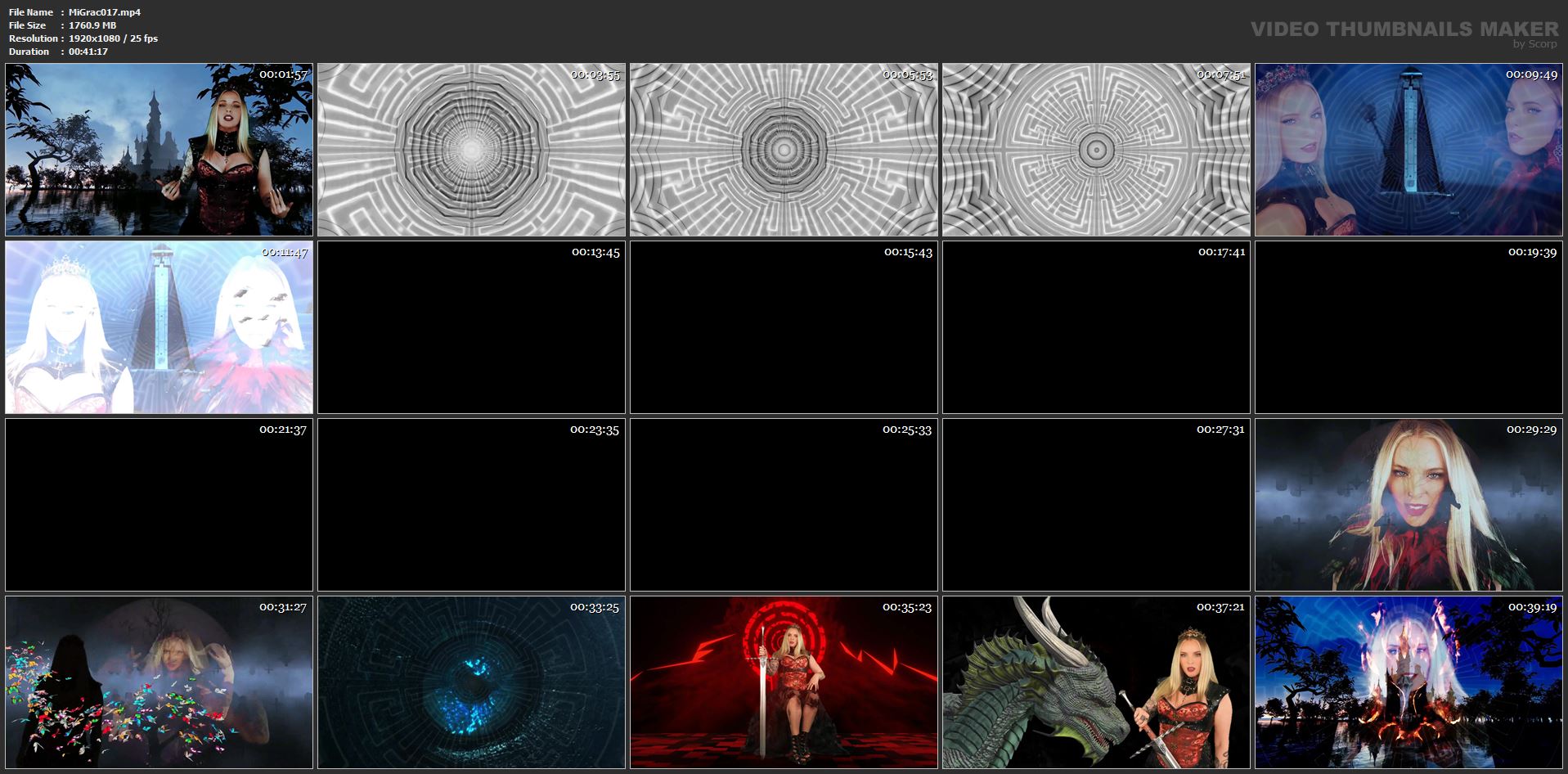This screenshot has width=1568, height=774.
Task: Select the thumbnail at 00:03:55
Action: (x=471, y=150)
